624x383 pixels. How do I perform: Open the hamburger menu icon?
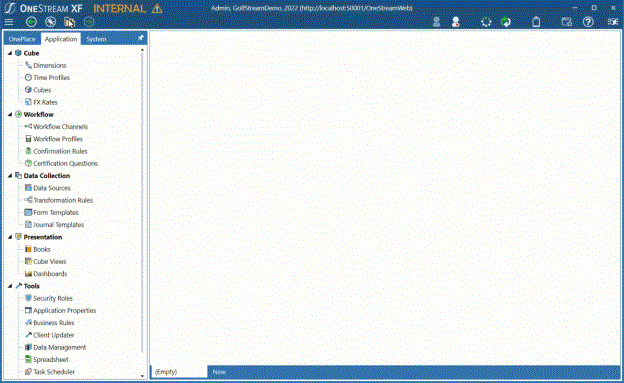coord(8,22)
